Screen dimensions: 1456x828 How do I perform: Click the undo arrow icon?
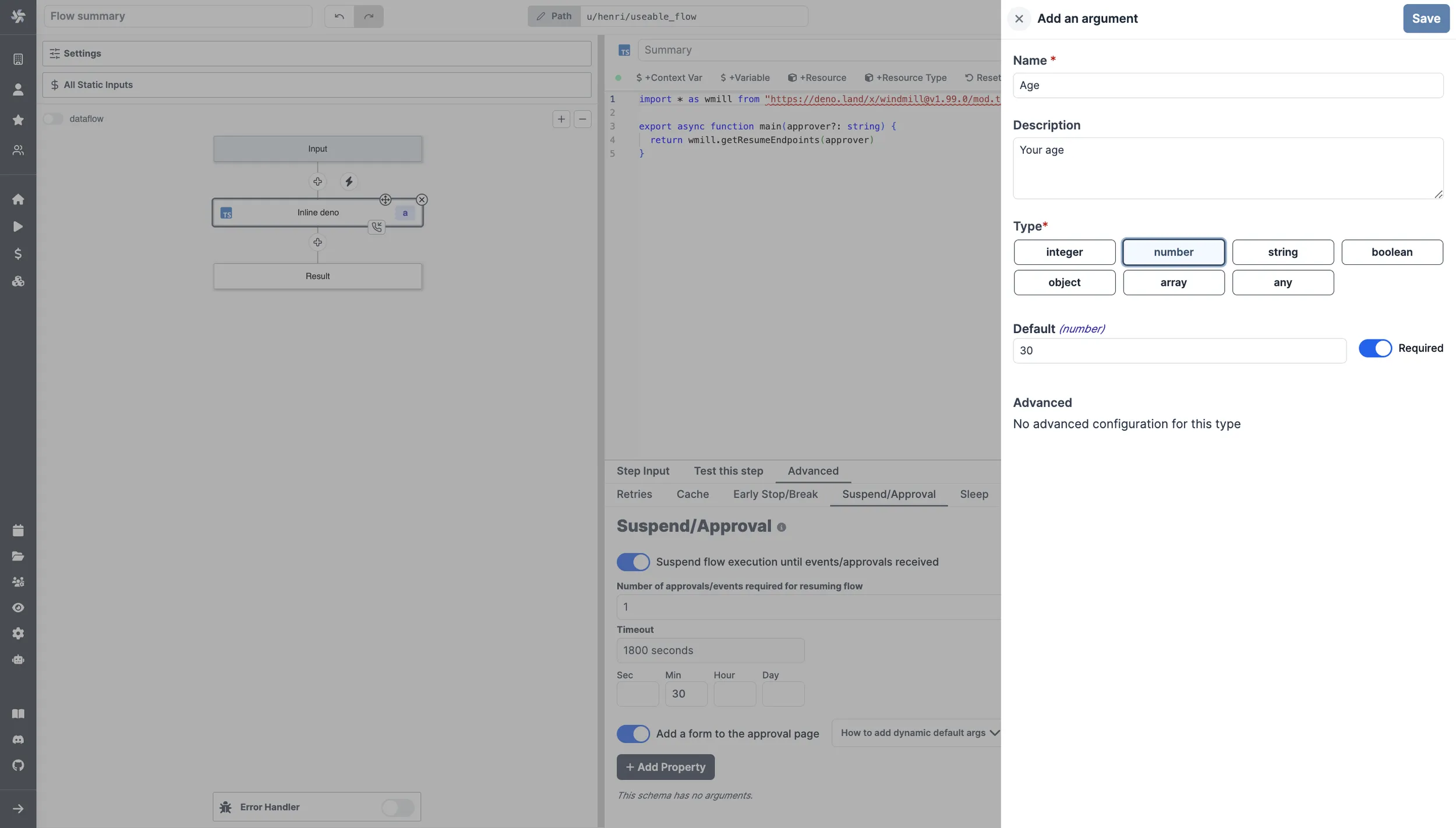tap(339, 16)
